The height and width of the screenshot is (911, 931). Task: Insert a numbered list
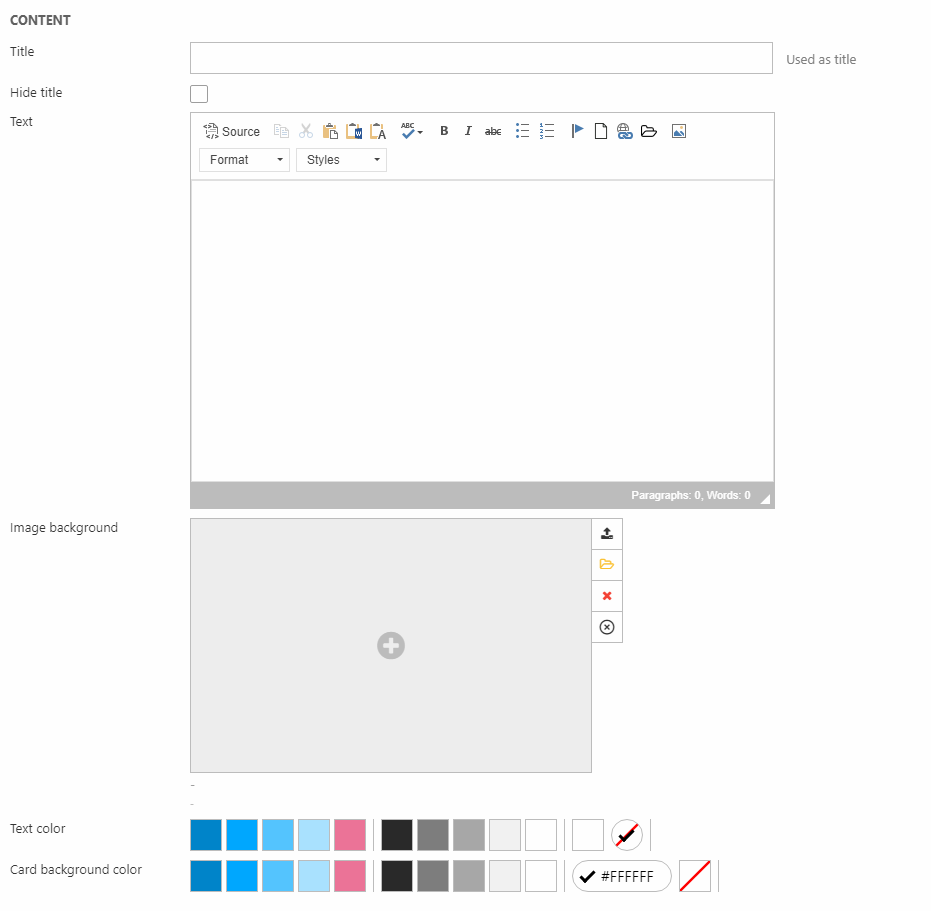pyautogui.click(x=547, y=131)
